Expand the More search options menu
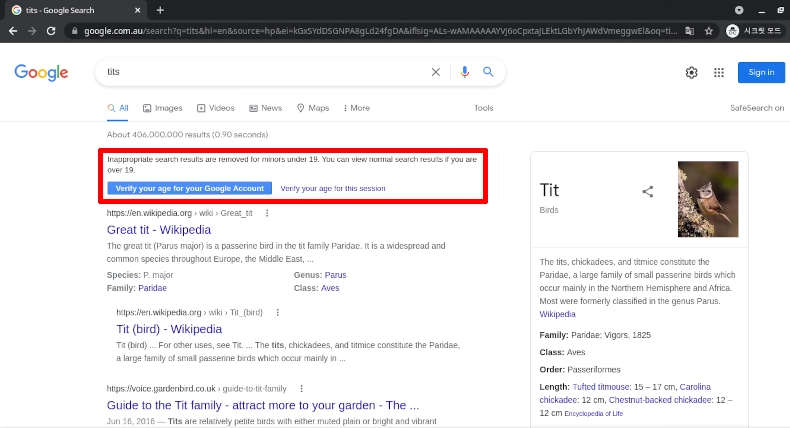This screenshot has height=428, width=790. [357, 108]
